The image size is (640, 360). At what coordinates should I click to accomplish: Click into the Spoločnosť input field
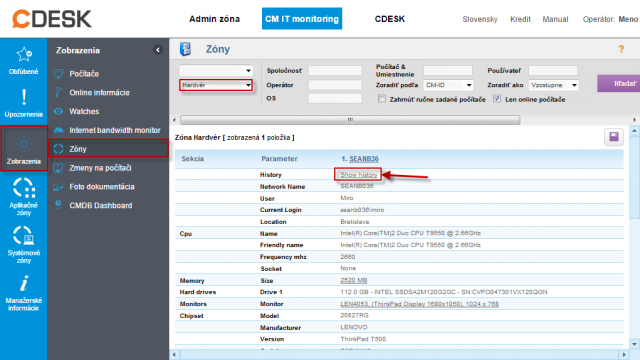pos(335,71)
